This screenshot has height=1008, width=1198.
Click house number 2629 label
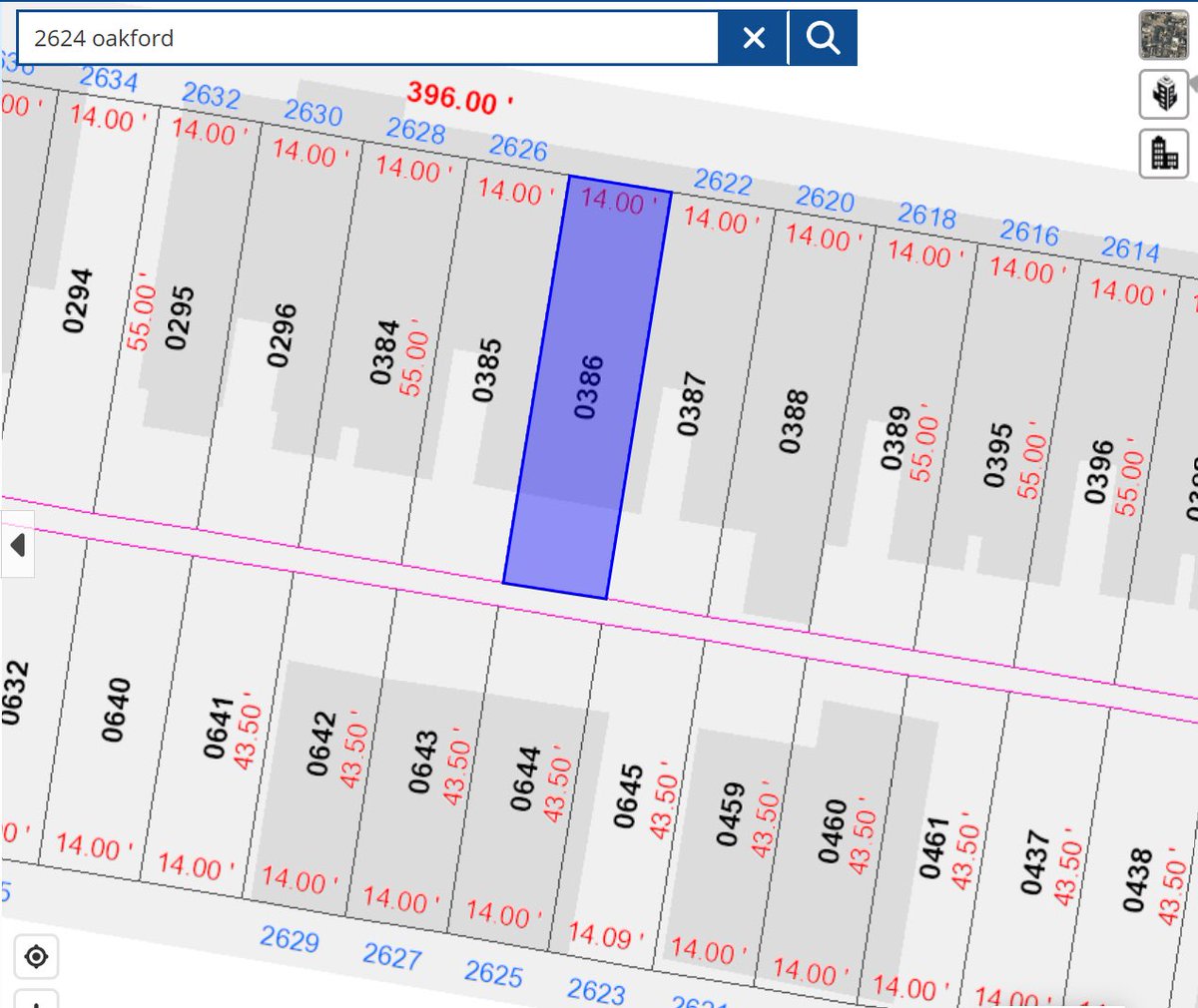tap(290, 939)
